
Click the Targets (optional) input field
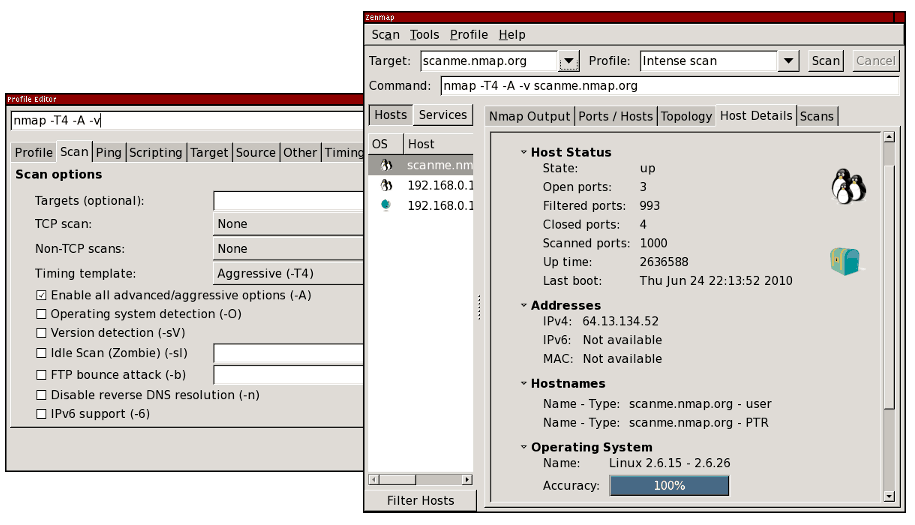tap(288, 201)
